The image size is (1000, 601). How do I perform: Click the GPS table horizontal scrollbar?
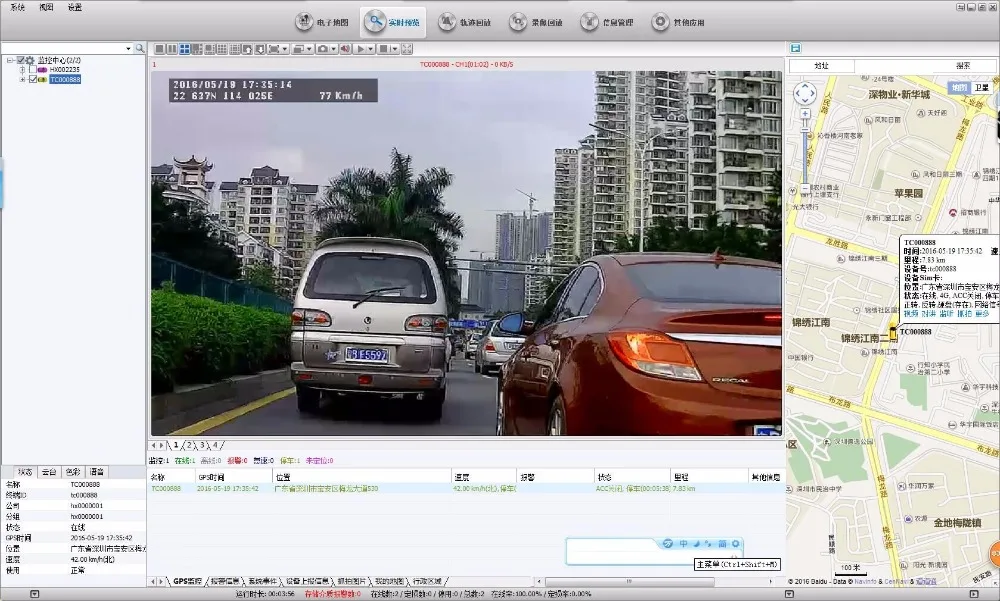point(628,581)
